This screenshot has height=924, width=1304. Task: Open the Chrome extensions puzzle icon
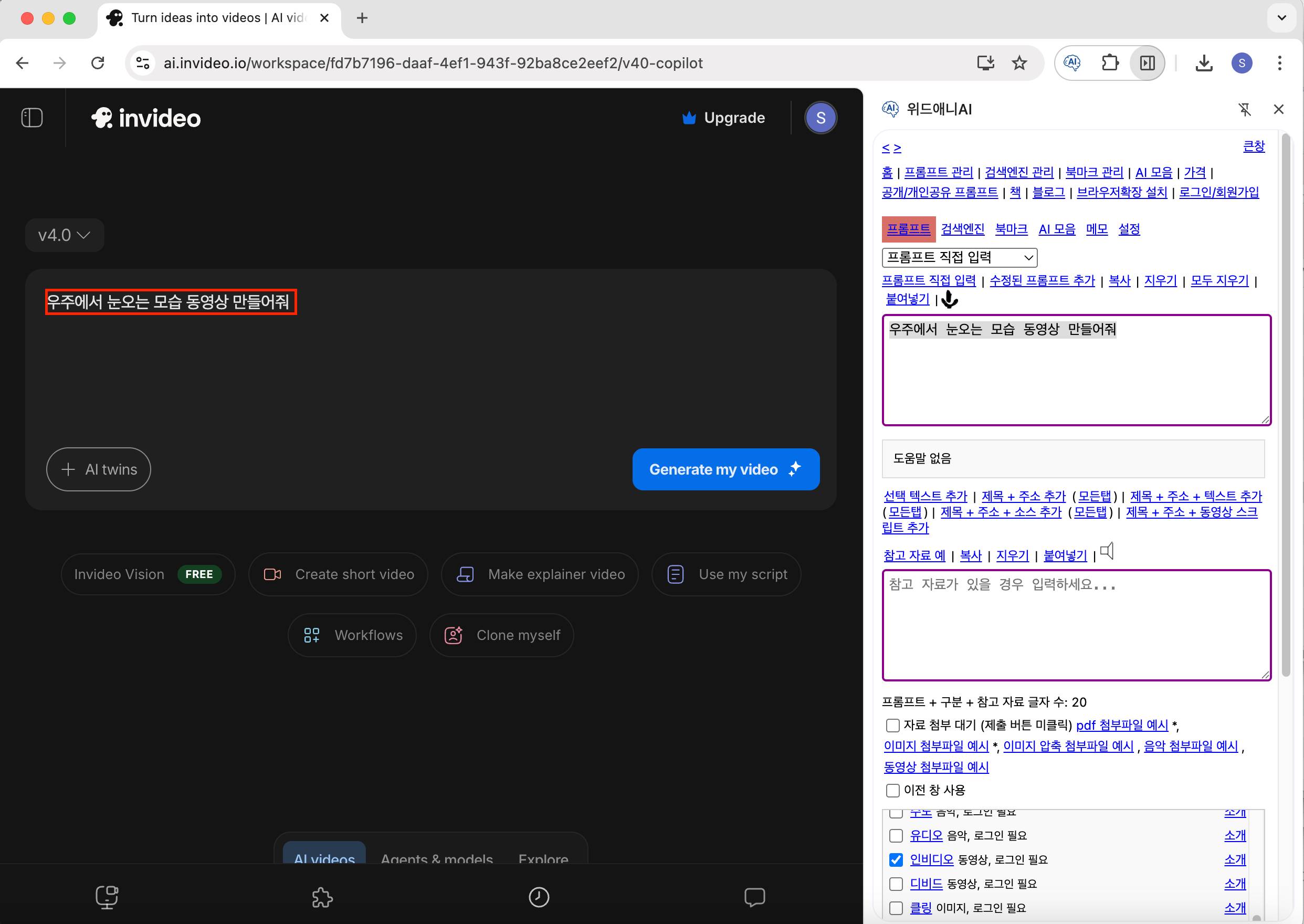[1109, 62]
